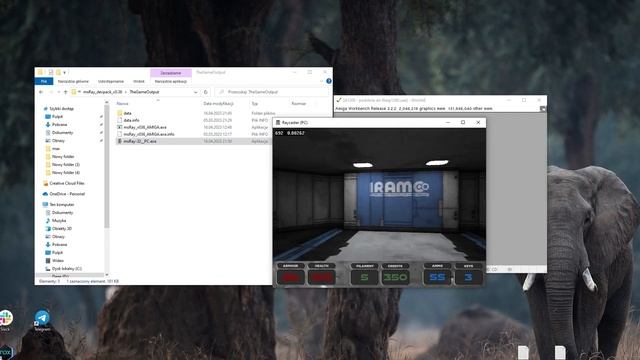Screen dimensions: 640x360
Task: Click the Back arrow in File Explorer
Action: 41,92
